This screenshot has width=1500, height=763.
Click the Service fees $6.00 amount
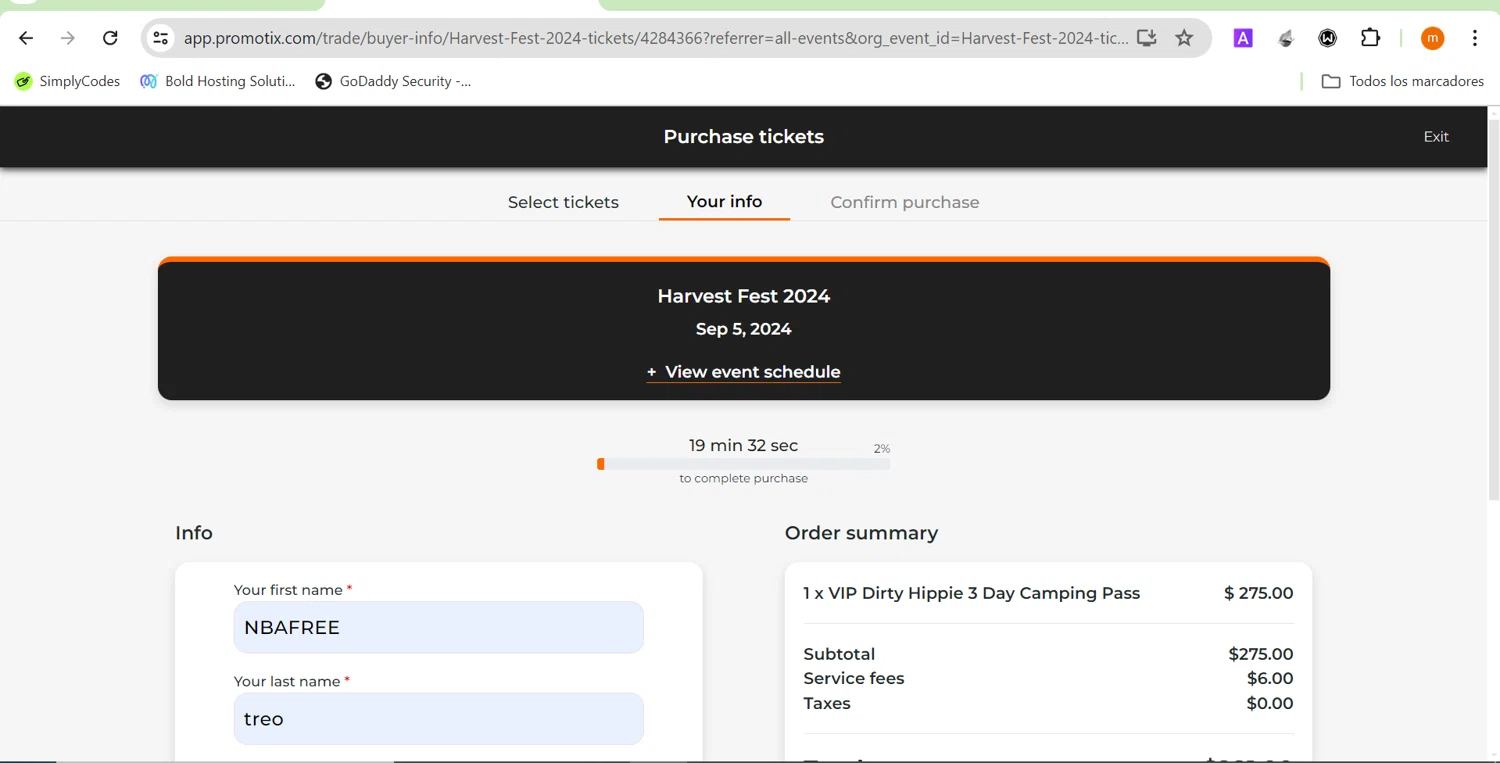pos(1270,678)
